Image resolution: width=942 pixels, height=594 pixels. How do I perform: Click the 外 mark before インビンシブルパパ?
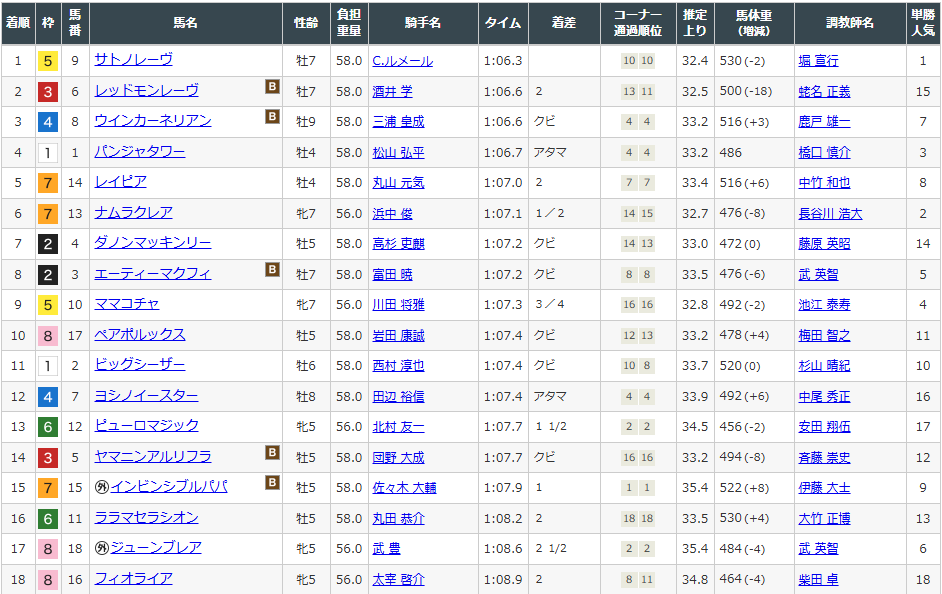click(101, 487)
